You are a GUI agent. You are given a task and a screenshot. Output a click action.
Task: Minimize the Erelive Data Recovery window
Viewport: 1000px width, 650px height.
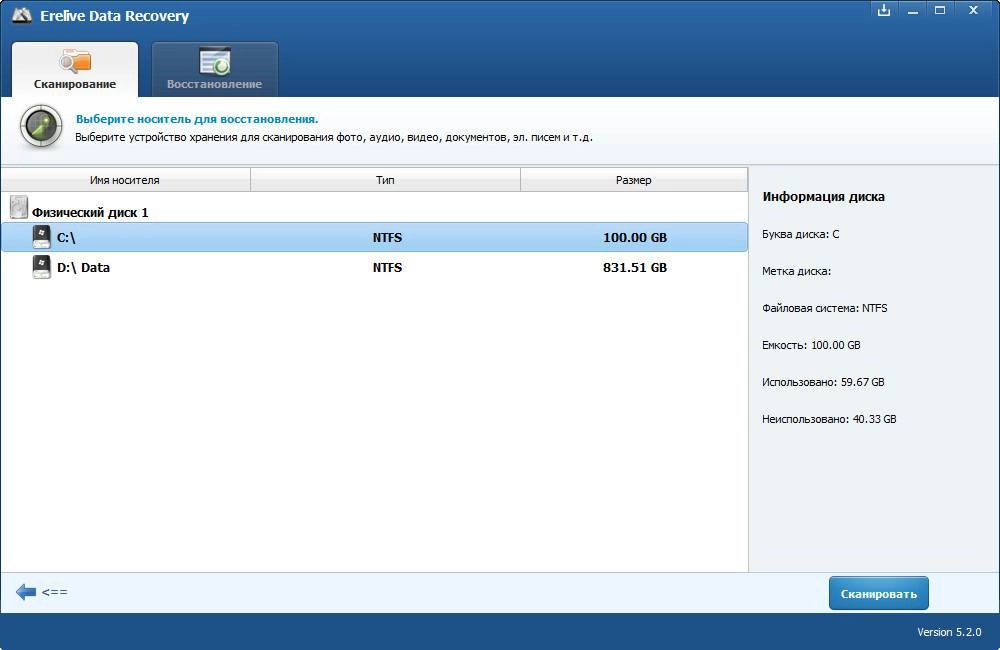(x=913, y=11)
